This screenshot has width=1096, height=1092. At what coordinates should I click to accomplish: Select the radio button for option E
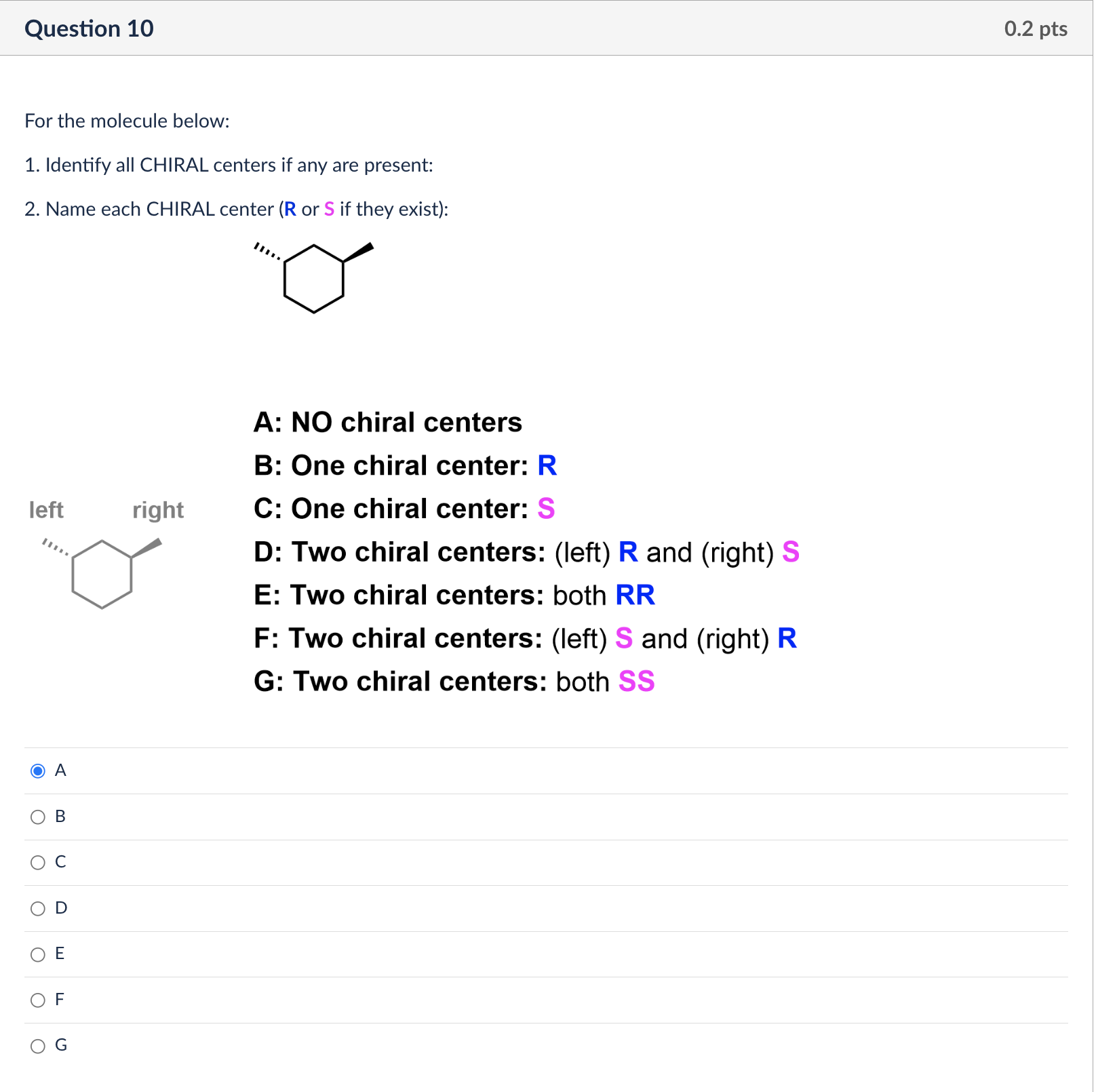[39, 954]
